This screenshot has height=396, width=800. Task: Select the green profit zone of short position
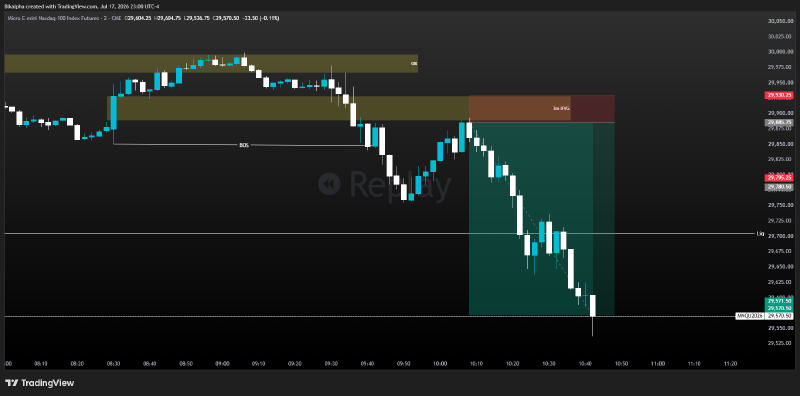[x=541, y=218]
